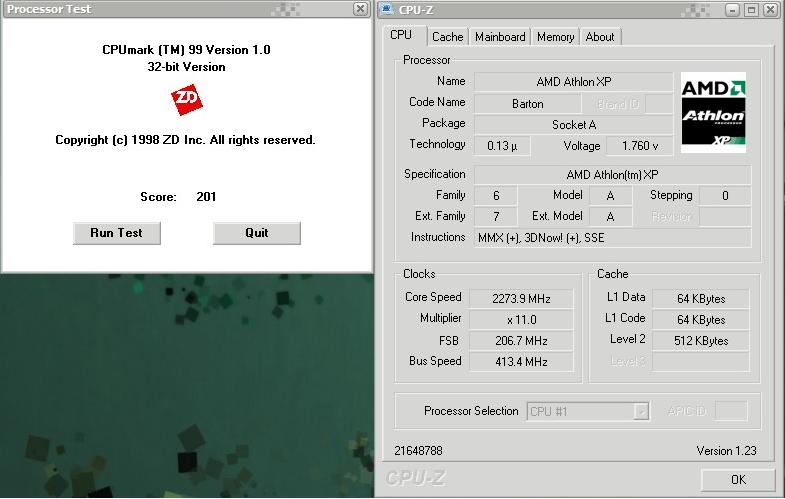
Task: Select the CPU tab
Action: point(401,35)
